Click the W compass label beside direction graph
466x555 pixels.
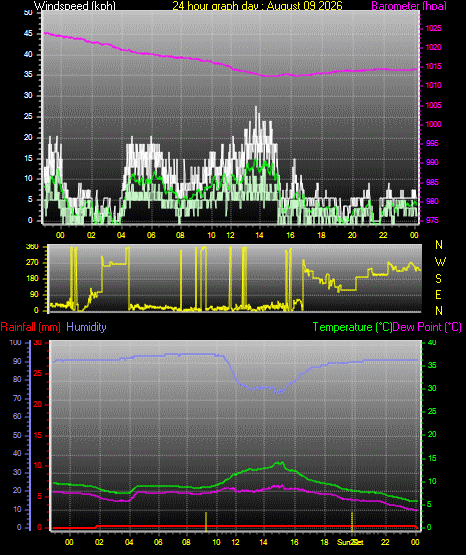(x=440, y=262)
